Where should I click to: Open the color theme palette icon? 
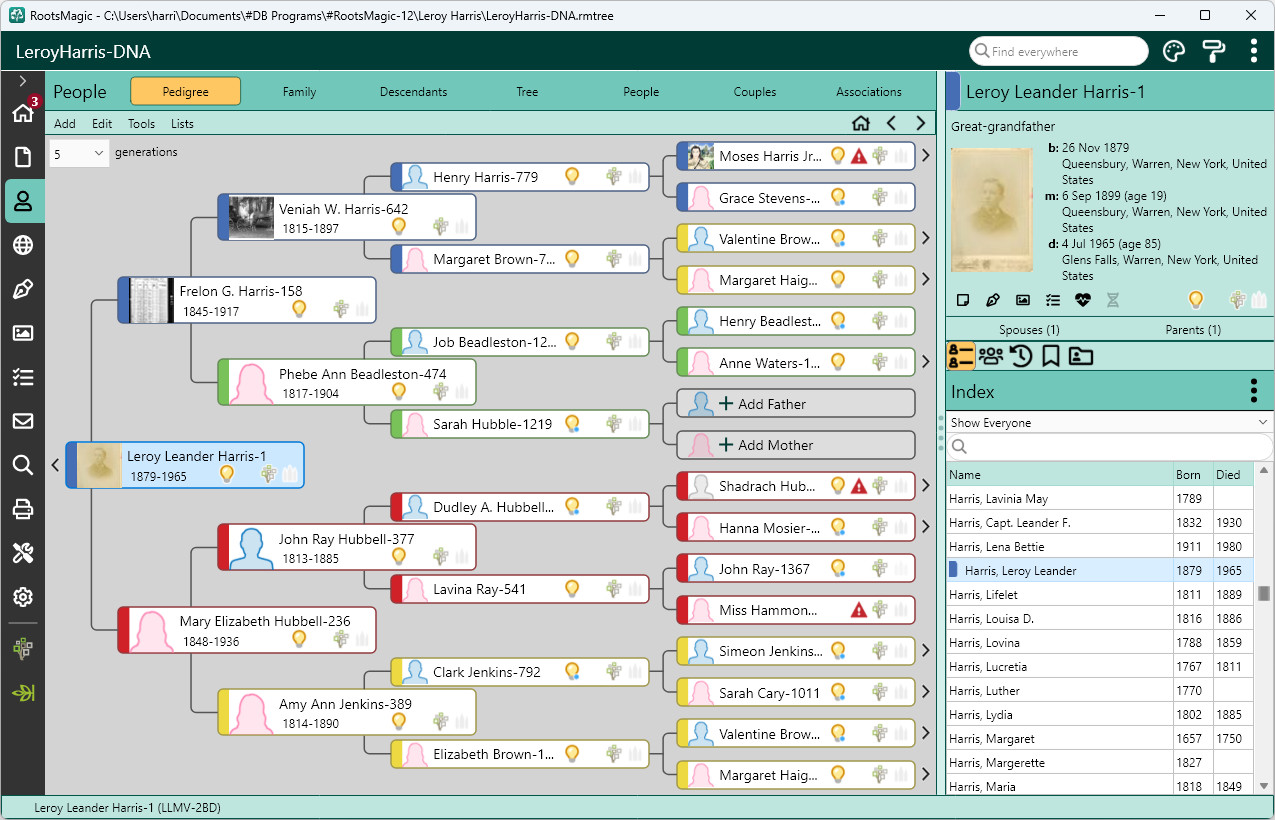[x=1174, y=51]
